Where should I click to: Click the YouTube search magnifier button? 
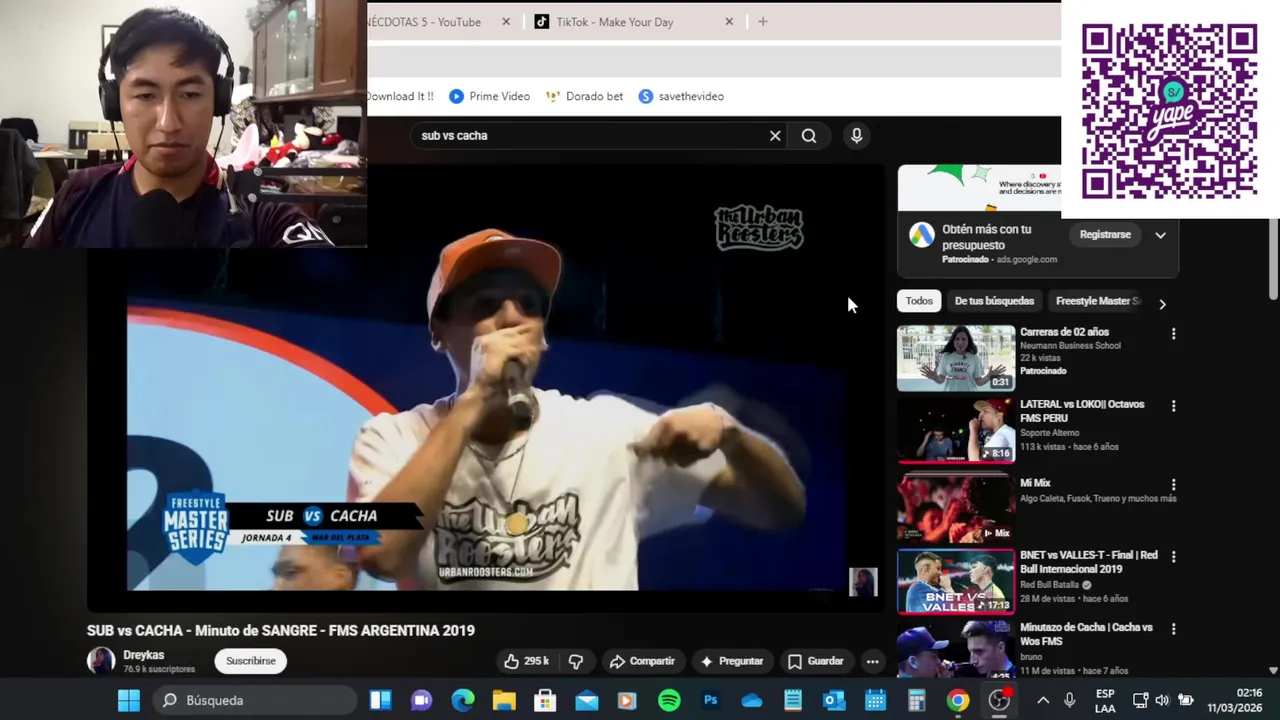coord(809,136)
